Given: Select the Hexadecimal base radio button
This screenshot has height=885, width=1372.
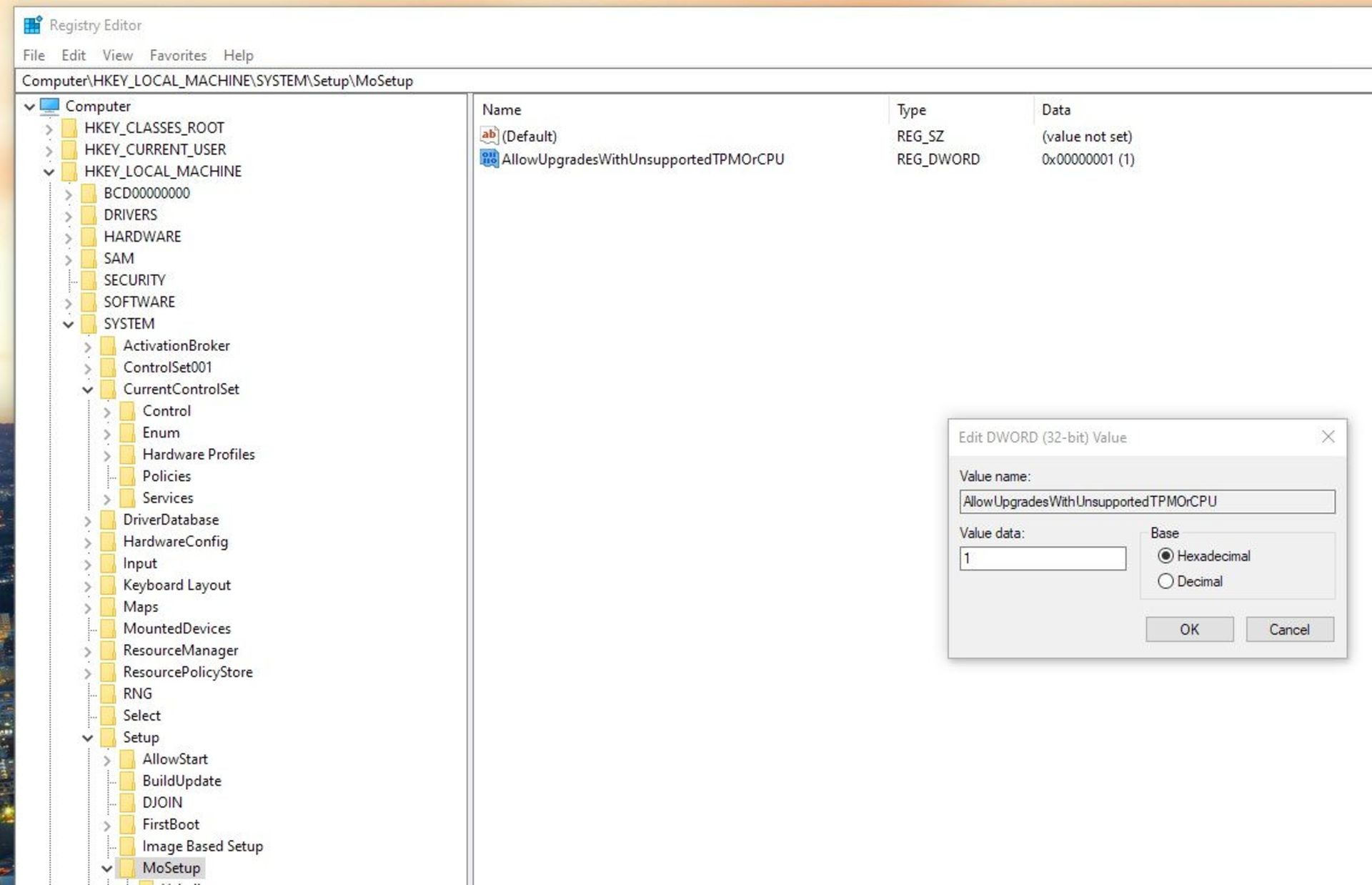Looking at the screenshot, I should pyautogui.click(x=1165, y=555).
